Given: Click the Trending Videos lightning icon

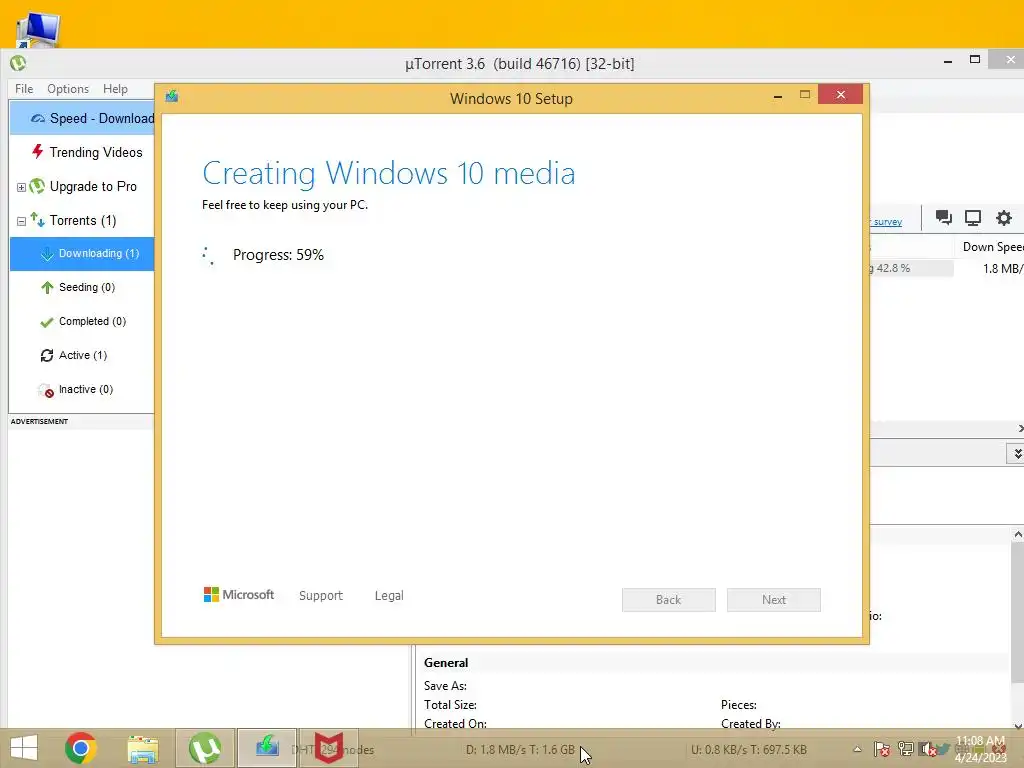Looking at the screenshot, I should click(x=37, y=152).
